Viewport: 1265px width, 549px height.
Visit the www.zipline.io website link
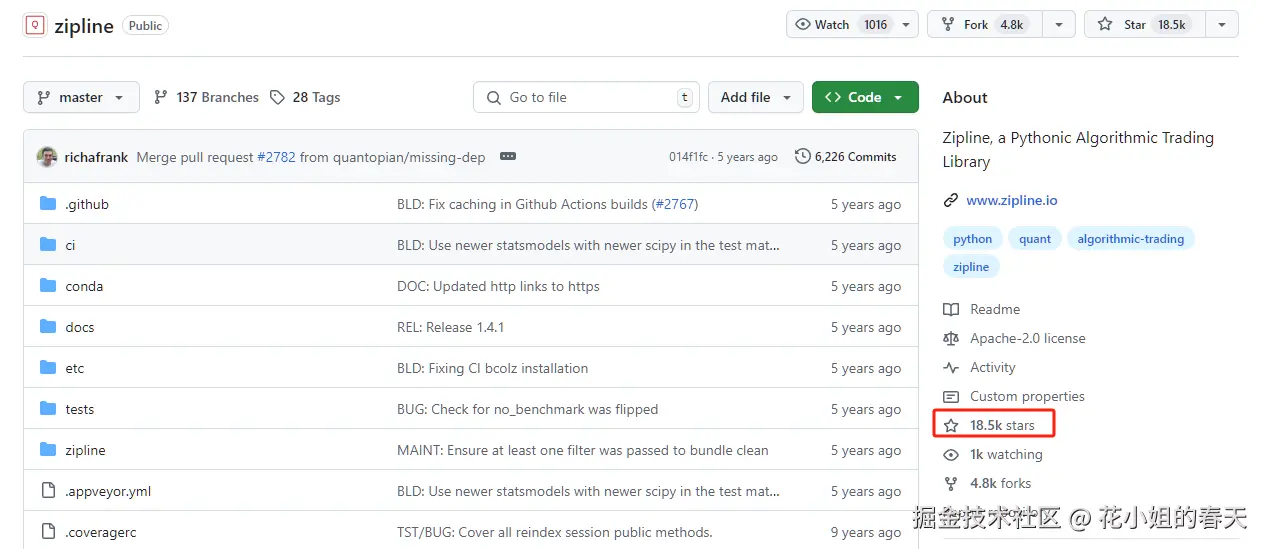[1011, 200]
